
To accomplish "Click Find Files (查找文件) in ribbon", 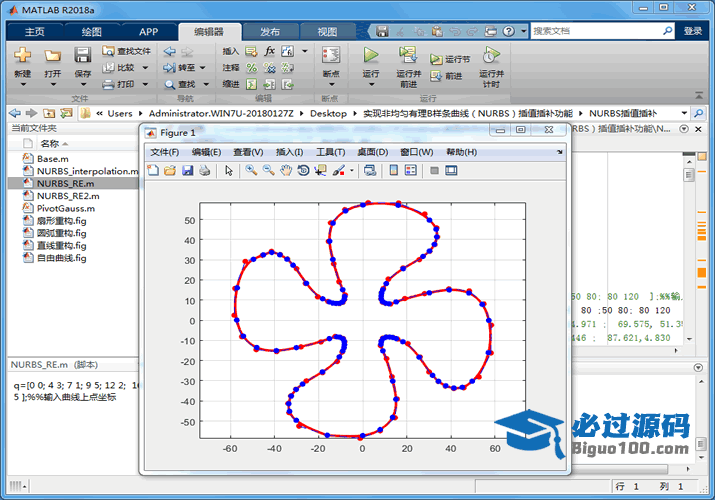I will 126,51.
